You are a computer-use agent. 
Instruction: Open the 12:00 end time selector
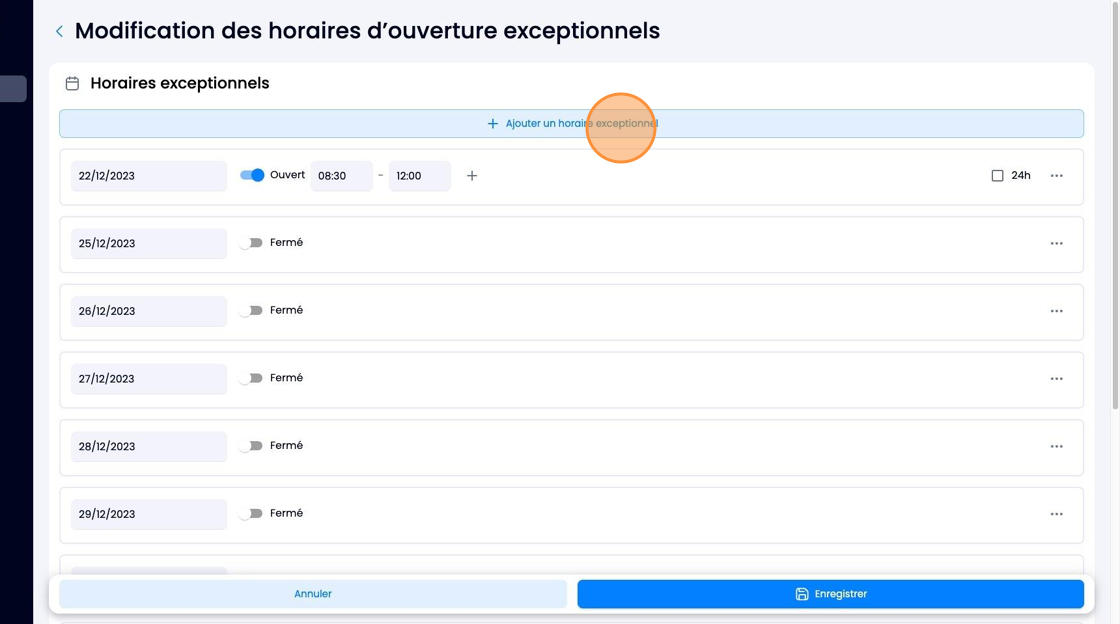coord(420,176)
